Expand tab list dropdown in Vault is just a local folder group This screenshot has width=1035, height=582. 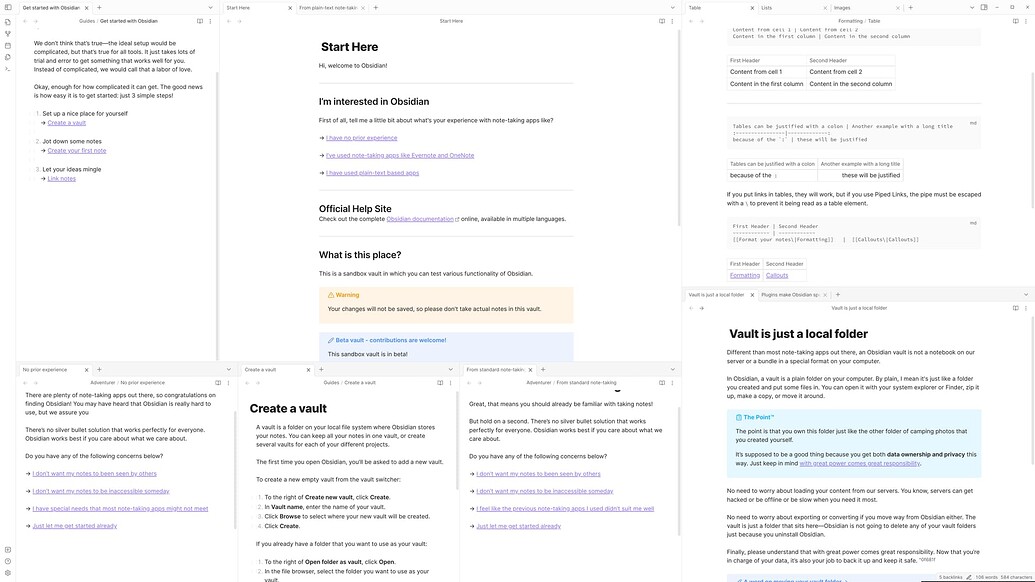coord(1026,295)
